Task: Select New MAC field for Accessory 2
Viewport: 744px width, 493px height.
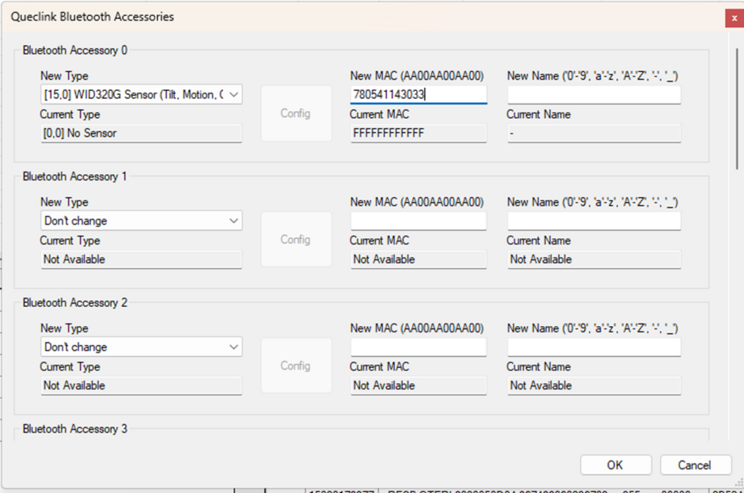Action: (x=418, y=347)
